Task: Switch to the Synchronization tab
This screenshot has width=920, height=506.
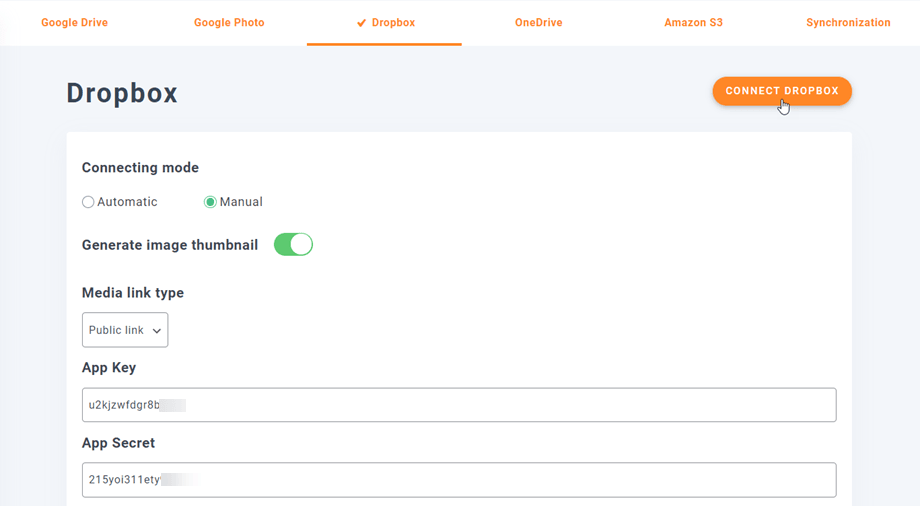Action: pos(848,22)
